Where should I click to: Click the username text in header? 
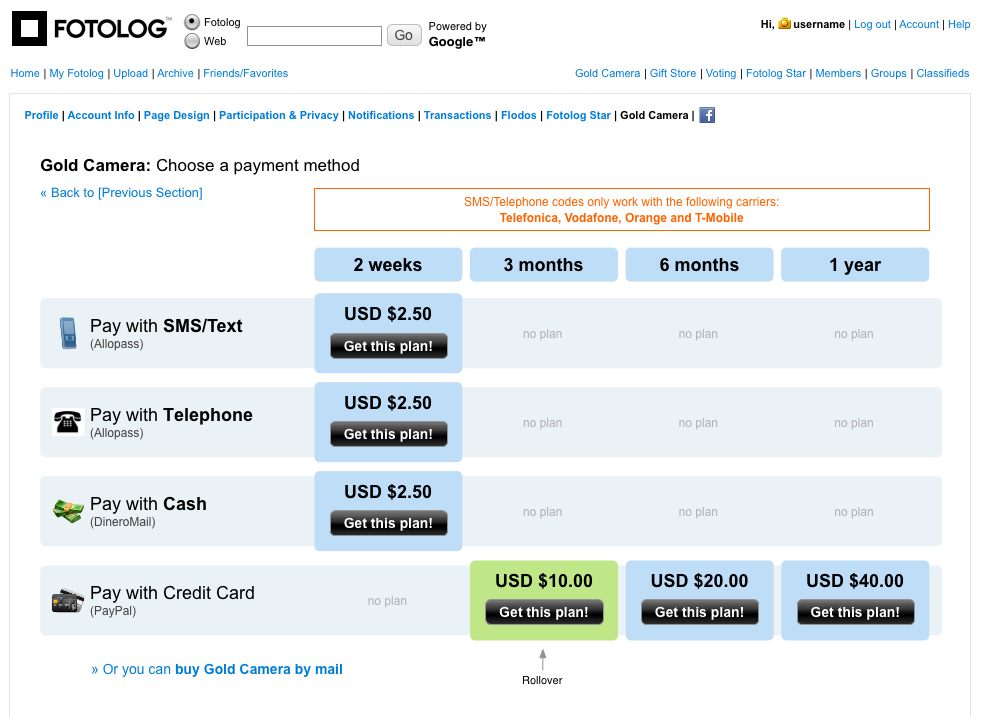coord(819,24)
